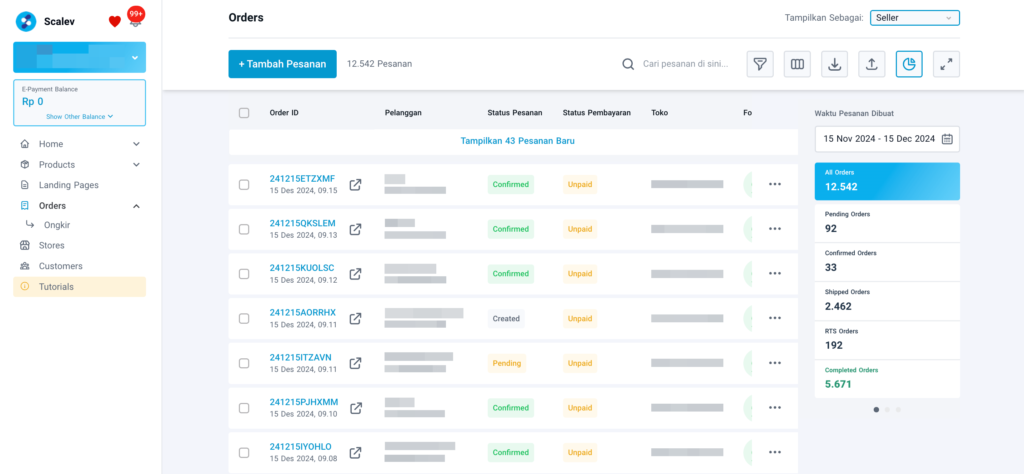Expand the Products menu chevron
The height and width of the screenshot is (474, 1024).
(136, 165)
